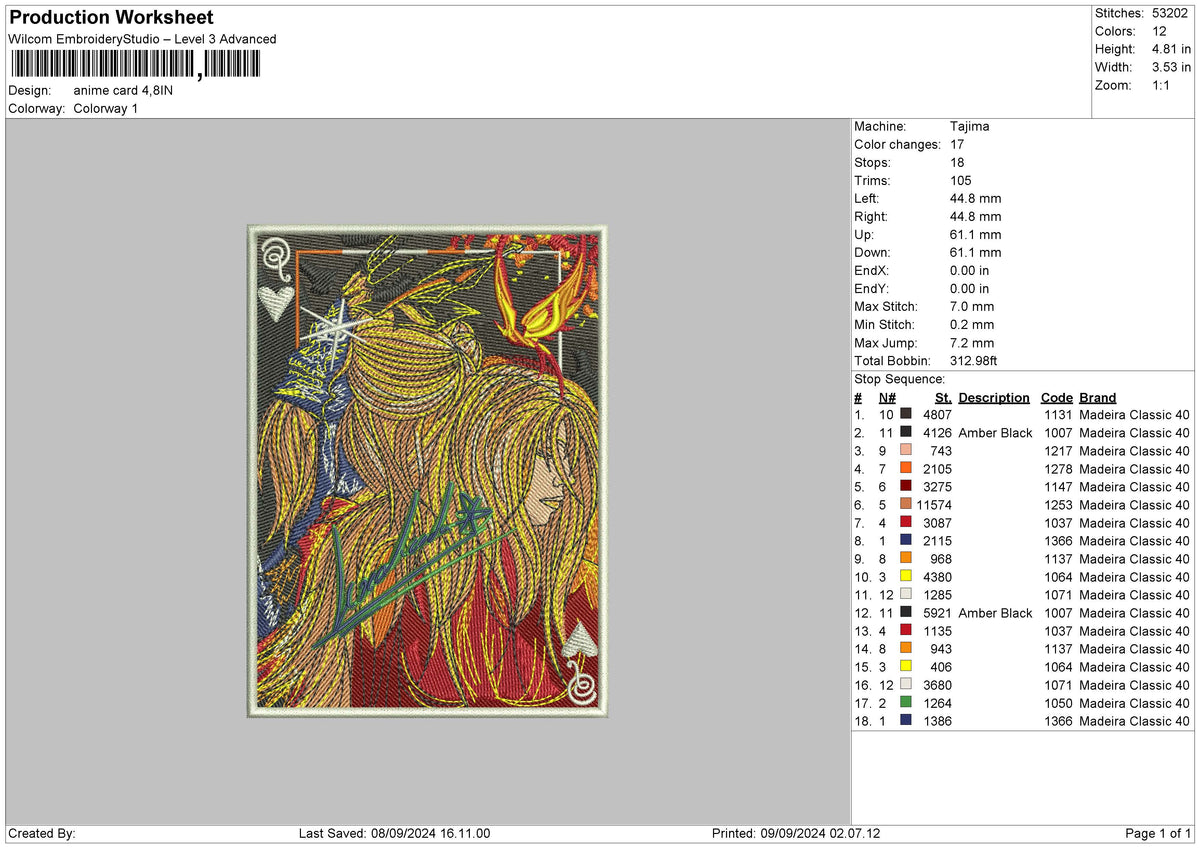Click the navy swatch for stop 8

click(x=906, y=540)
